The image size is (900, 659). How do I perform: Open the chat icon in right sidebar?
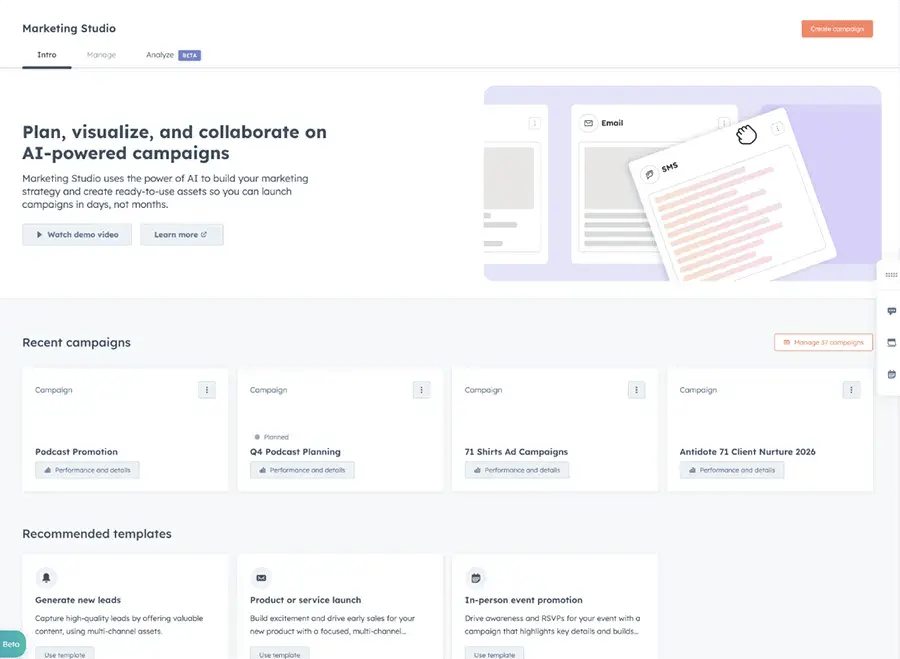tap(891, 311)
